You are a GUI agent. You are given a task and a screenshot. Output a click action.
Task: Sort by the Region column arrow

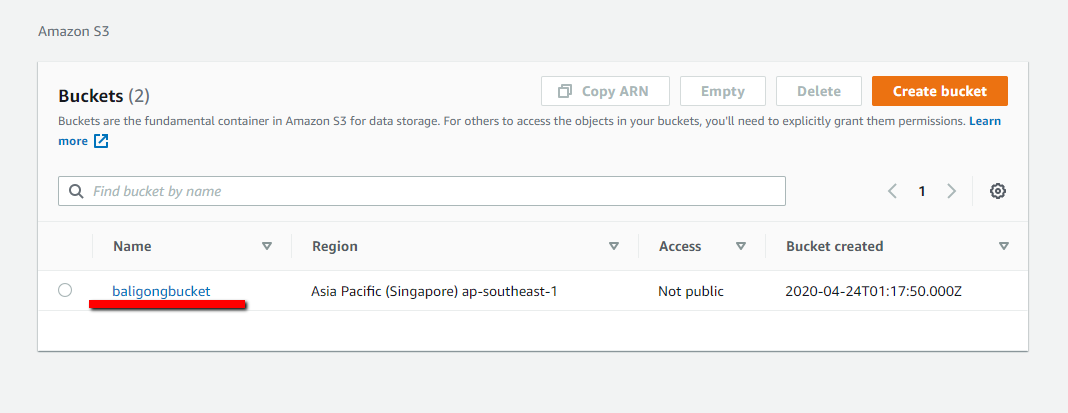(614, 246)
